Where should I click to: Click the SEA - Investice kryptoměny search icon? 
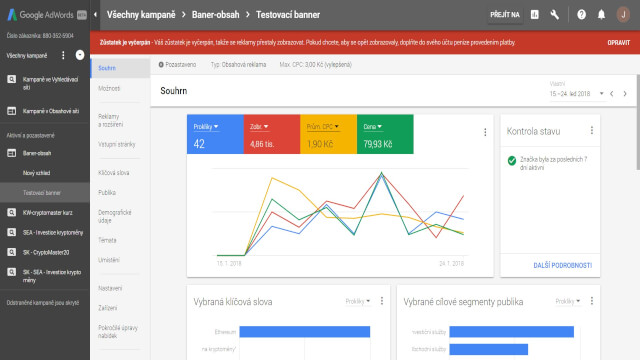(x=11, y=232)
